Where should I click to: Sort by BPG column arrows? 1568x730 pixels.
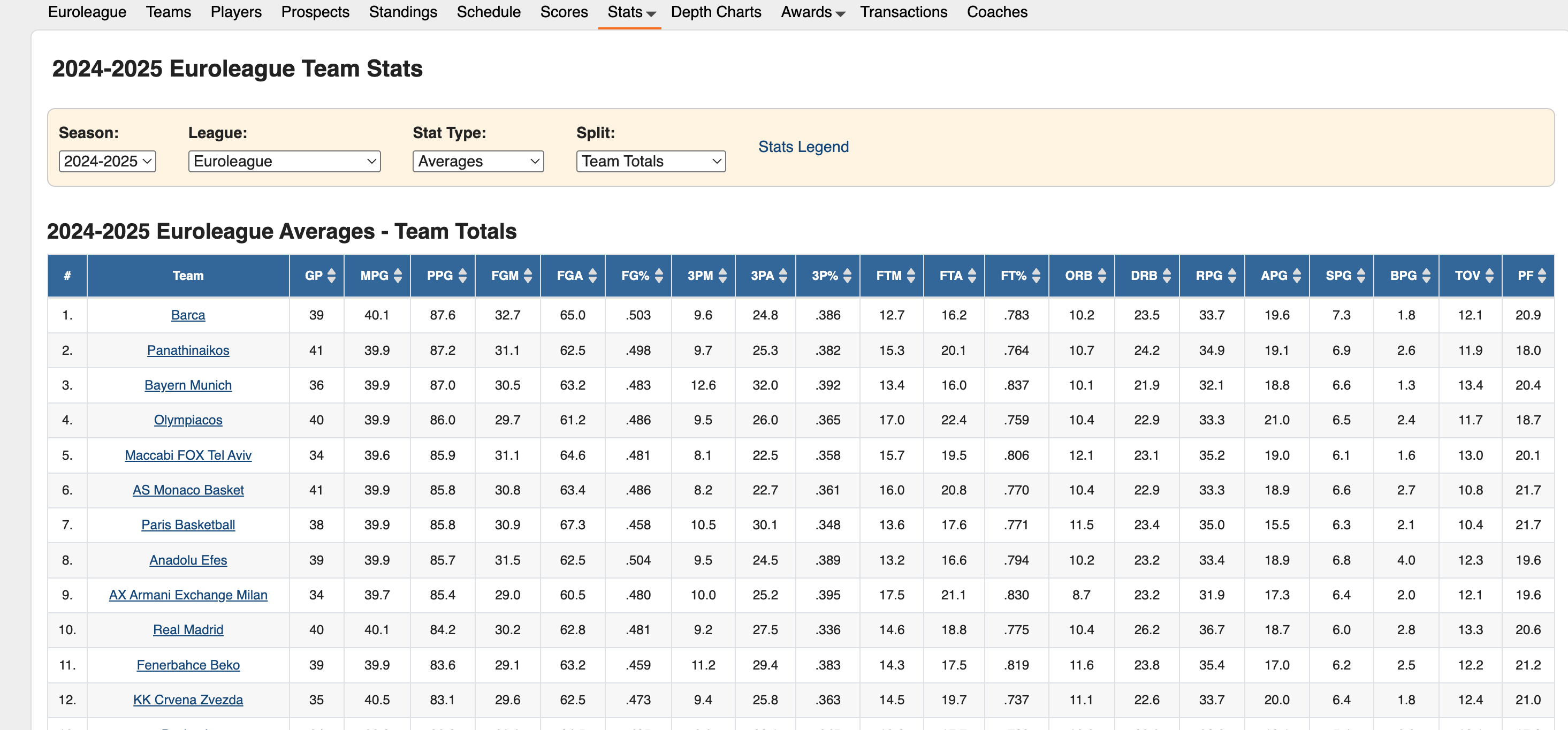(x=1426, y=276)
